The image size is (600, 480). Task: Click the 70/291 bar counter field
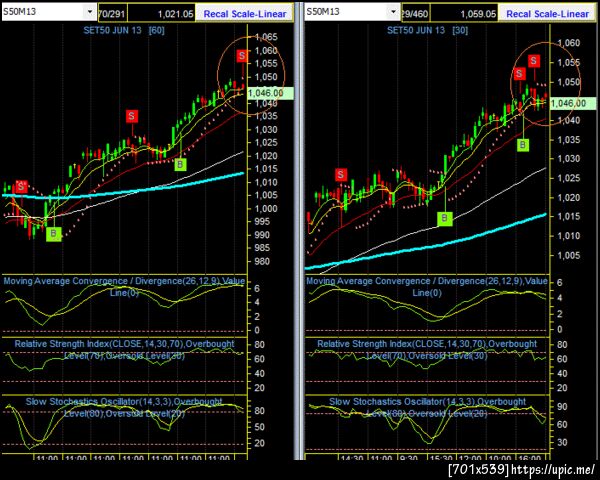pos(112,13)
